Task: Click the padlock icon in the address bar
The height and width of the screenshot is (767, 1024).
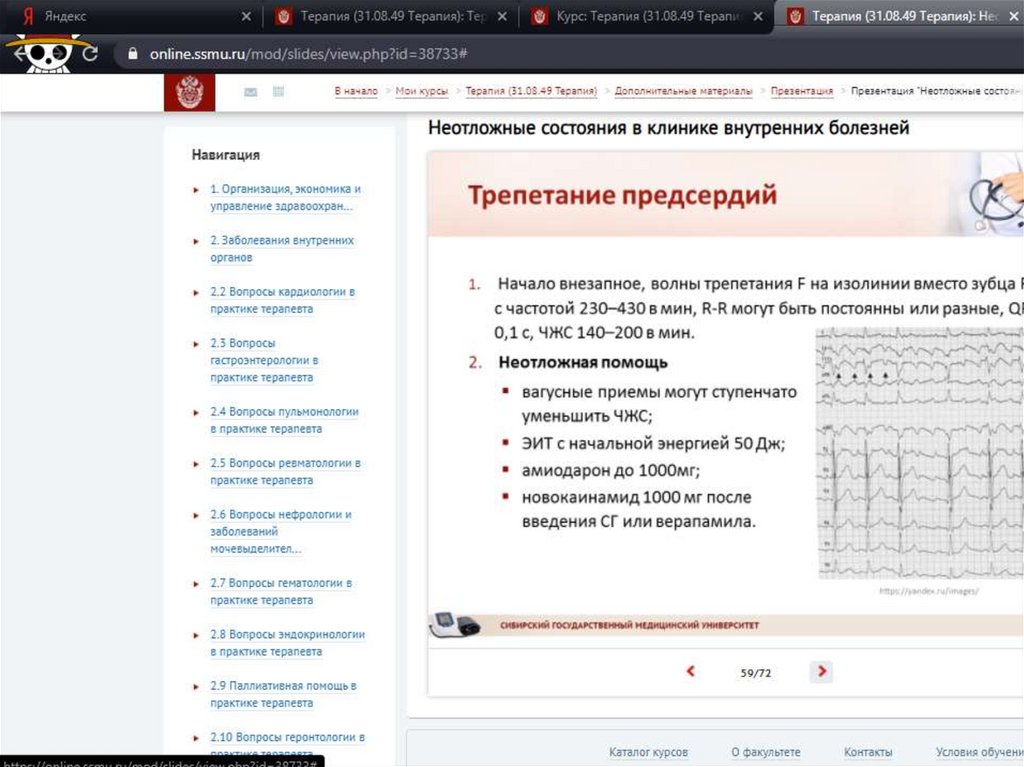Action: (x=133, y=54)
